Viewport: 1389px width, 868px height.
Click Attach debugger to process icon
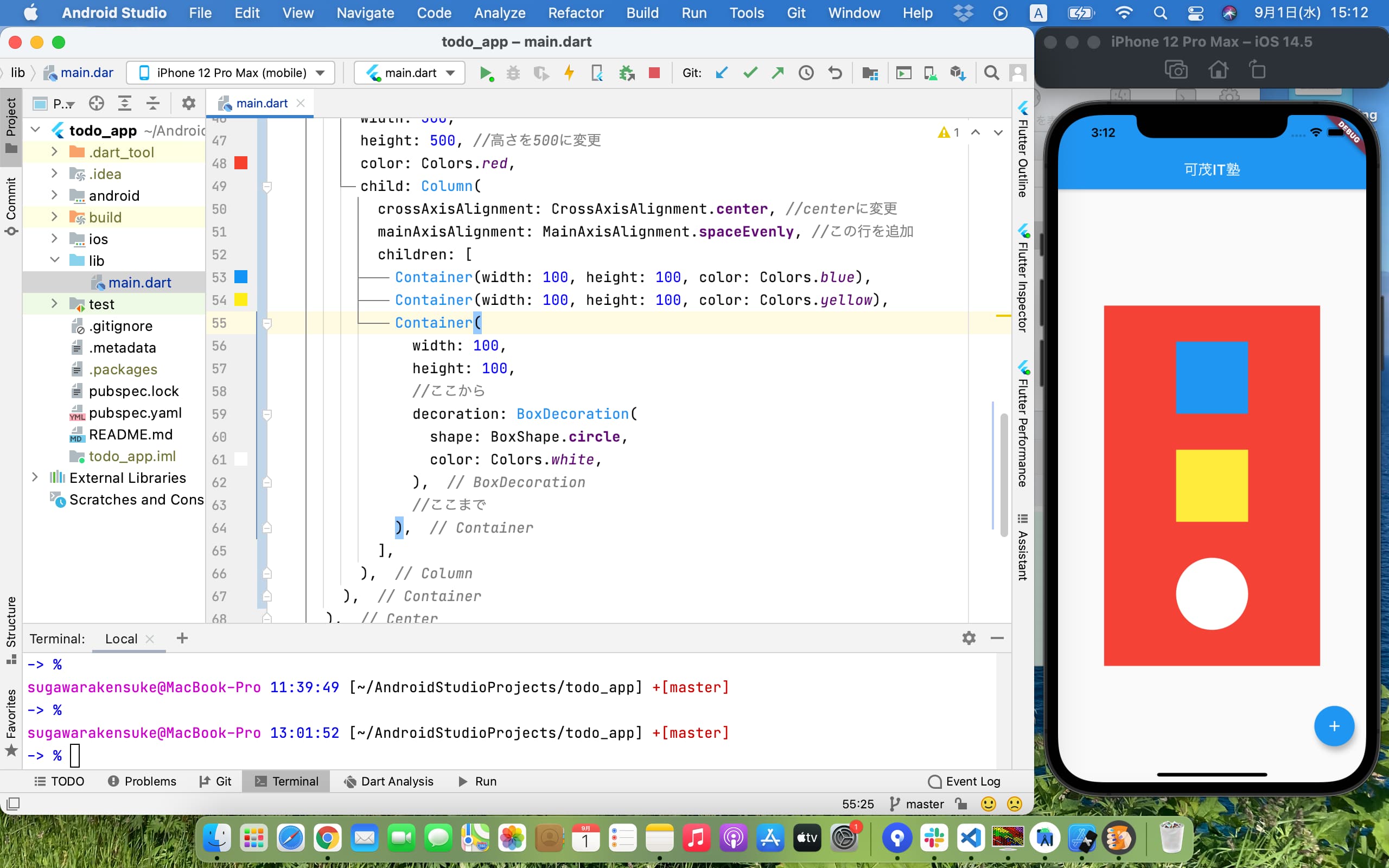[x=626, y=73]
